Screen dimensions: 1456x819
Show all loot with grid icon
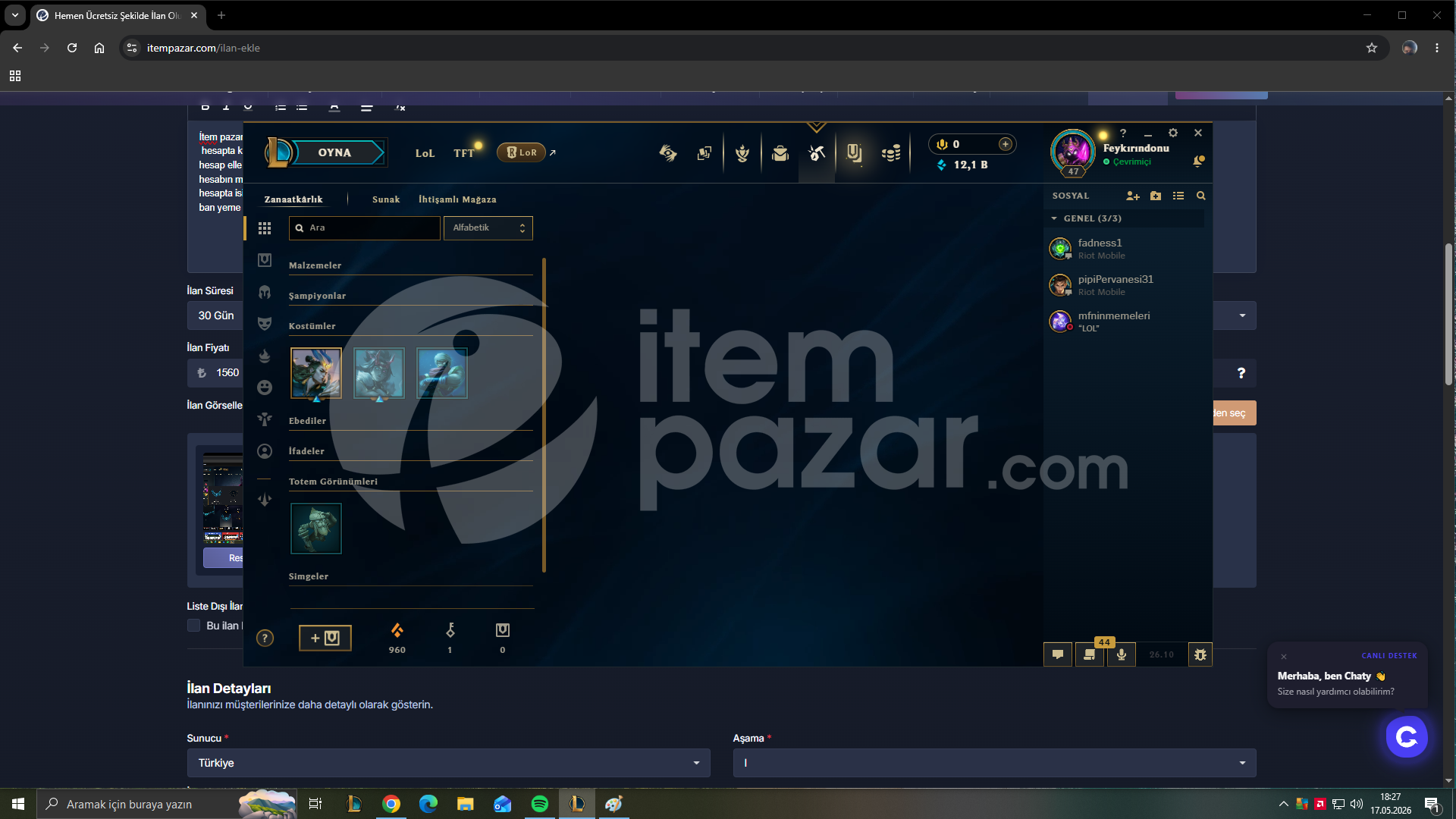coord(265,228)
